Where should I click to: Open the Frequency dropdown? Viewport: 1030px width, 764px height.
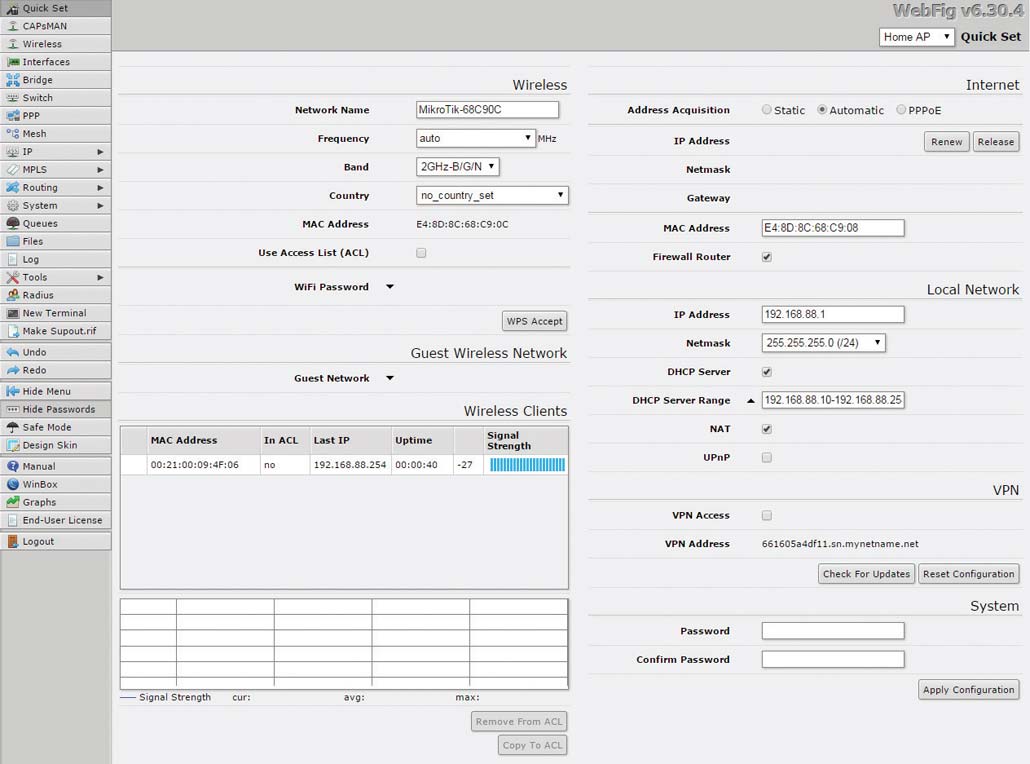476,138
